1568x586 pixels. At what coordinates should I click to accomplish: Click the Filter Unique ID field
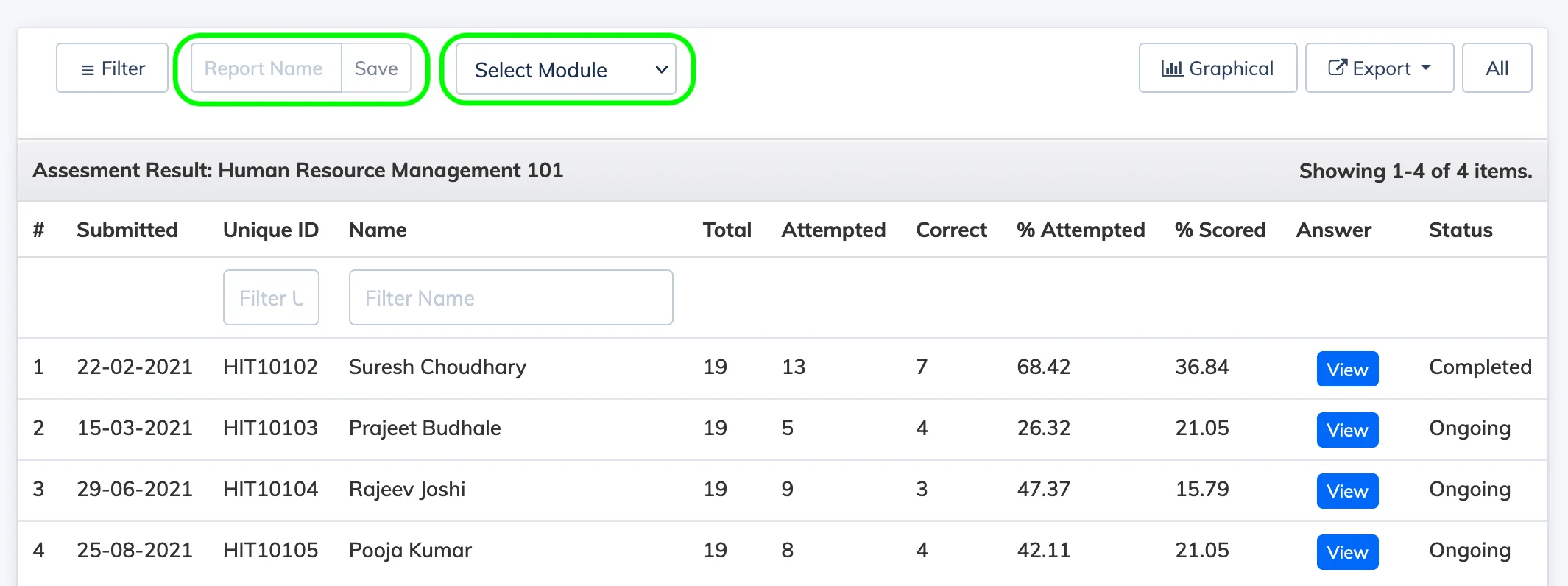[271, 297]
